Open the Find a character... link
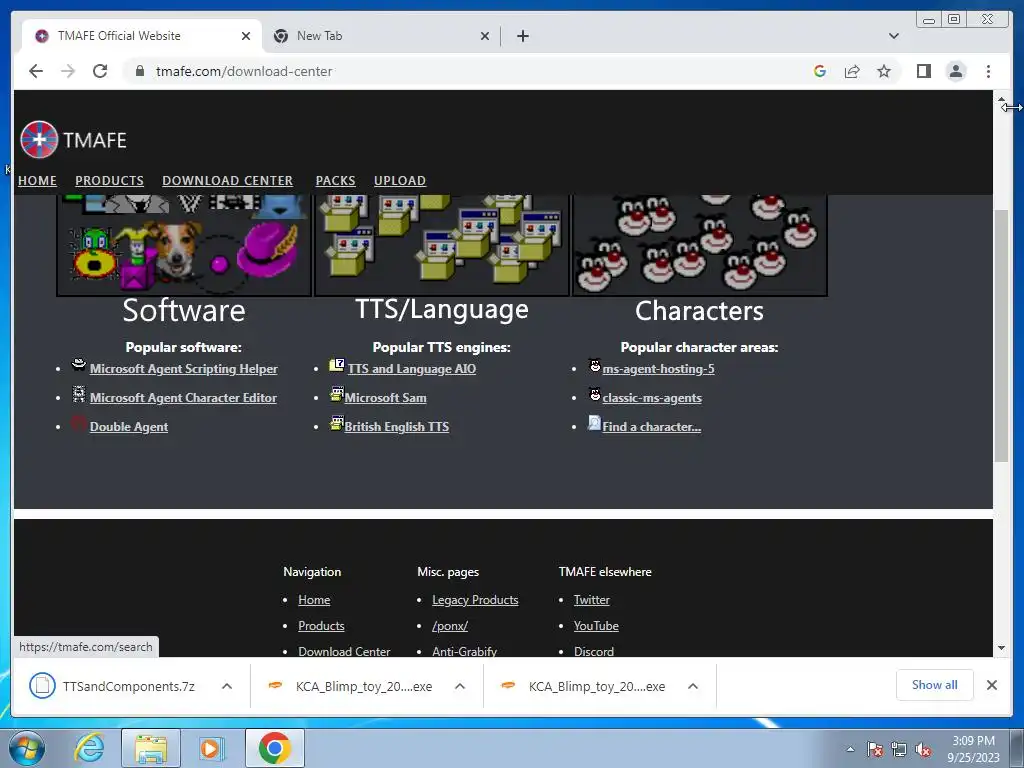 click(x=651, y=426)
